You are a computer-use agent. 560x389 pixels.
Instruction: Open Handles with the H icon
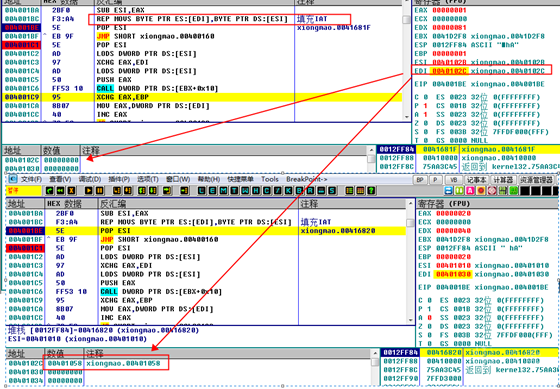(256, 191)
